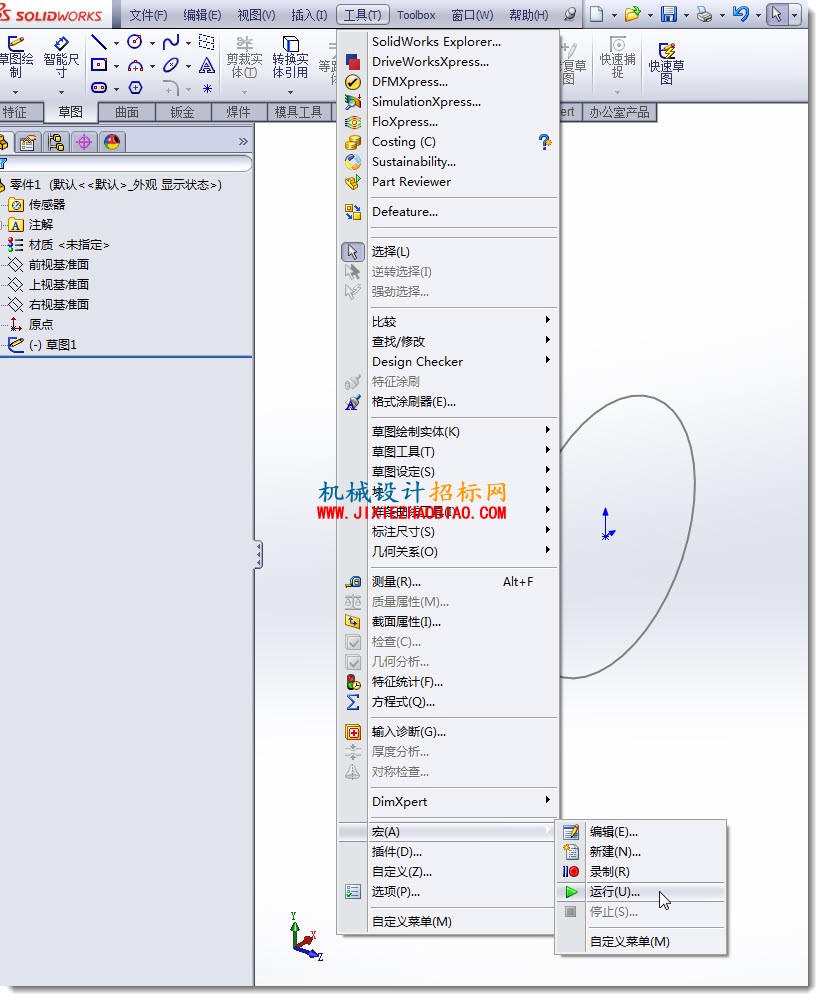Select the Circle sketch tool
This screenshot has height=1001, width=823.
(x=135, y=42)
